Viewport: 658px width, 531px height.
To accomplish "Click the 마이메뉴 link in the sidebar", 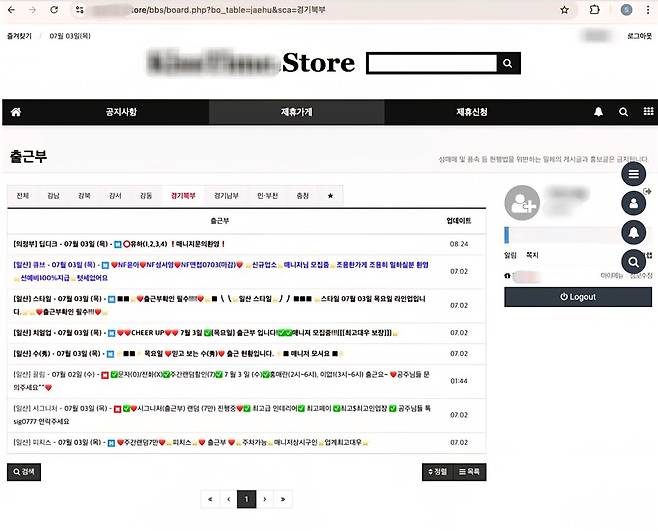I will click(x=612, y=275).
